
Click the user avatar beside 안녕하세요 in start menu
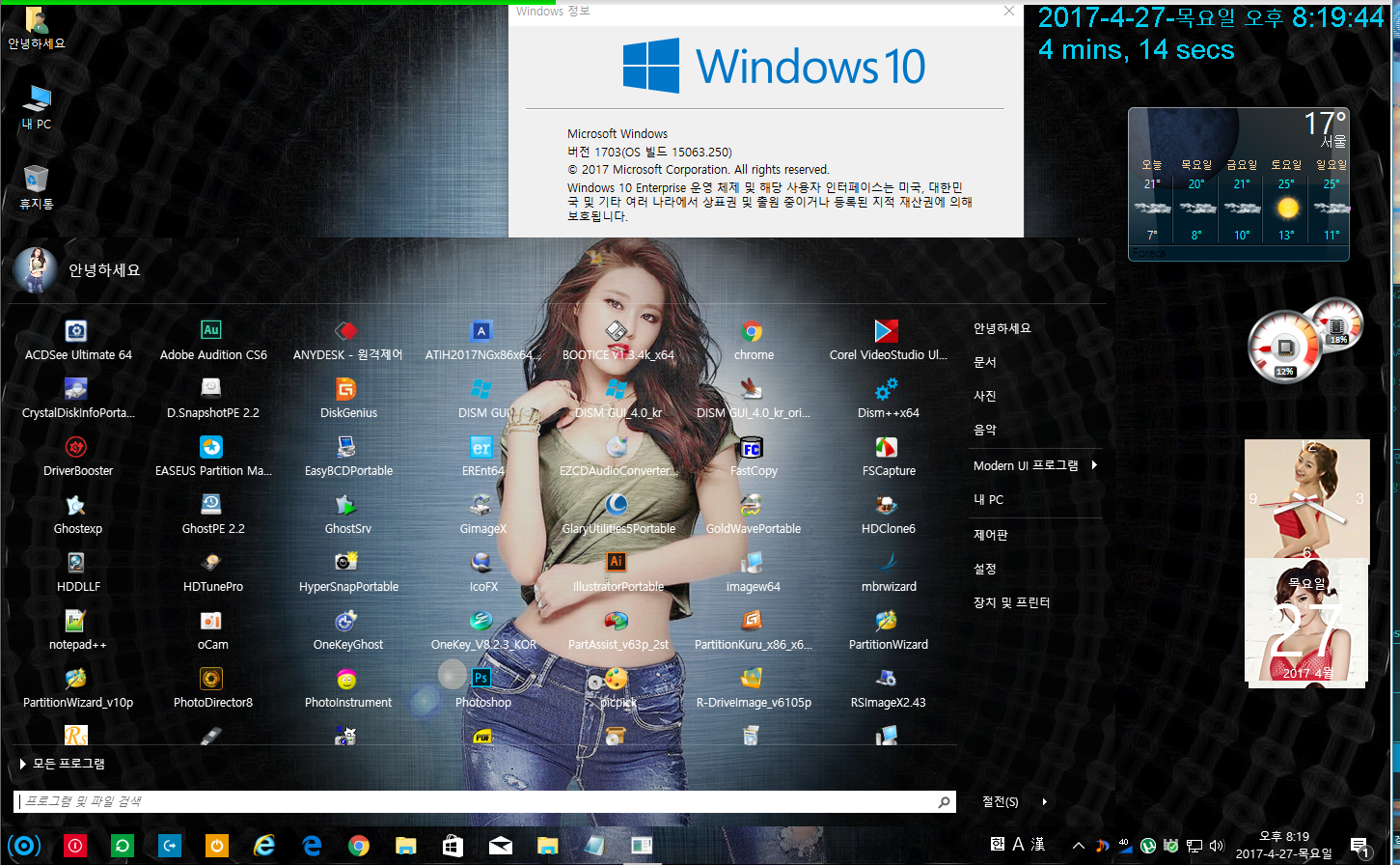pos(35,270)
